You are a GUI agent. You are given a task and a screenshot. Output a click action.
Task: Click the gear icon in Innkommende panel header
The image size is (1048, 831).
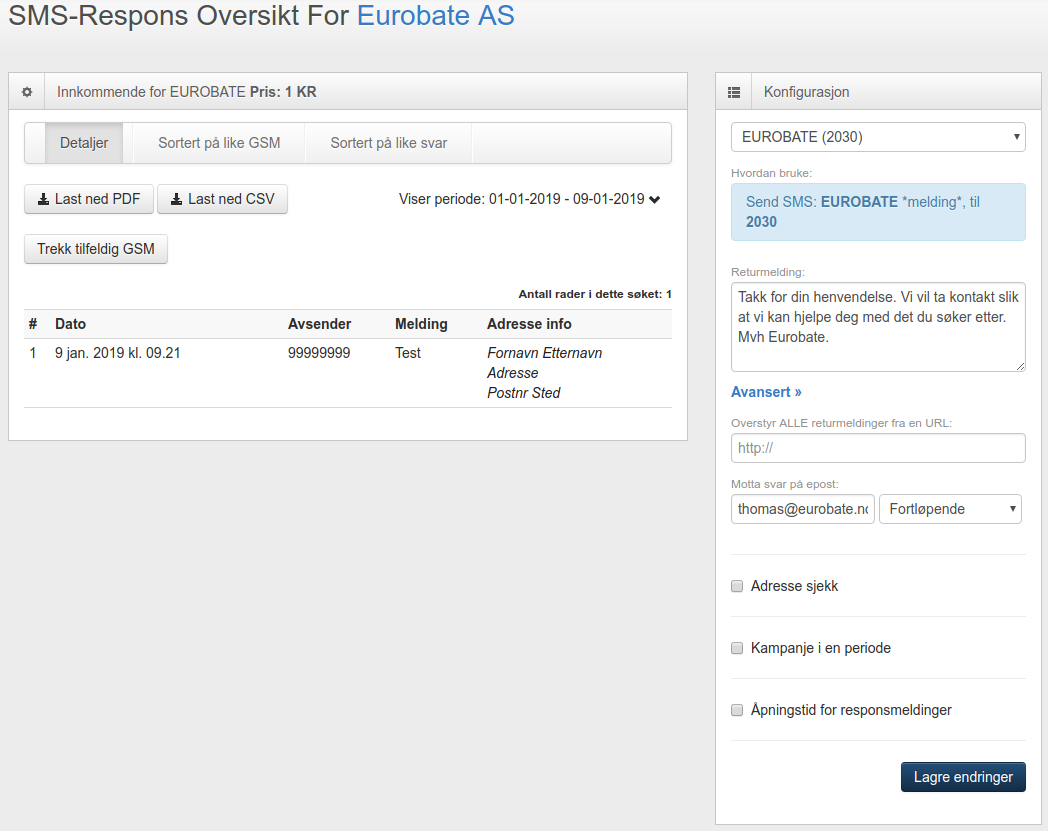[27, 92]
